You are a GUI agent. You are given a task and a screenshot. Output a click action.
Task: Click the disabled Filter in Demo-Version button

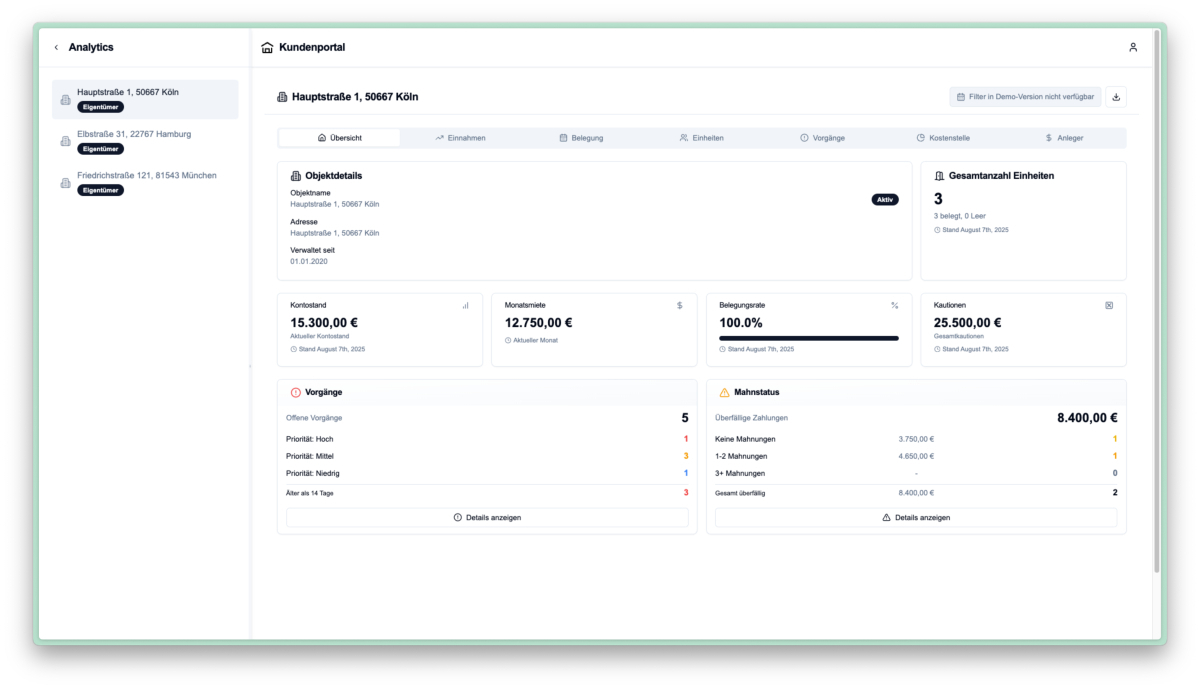point(1025,97)
